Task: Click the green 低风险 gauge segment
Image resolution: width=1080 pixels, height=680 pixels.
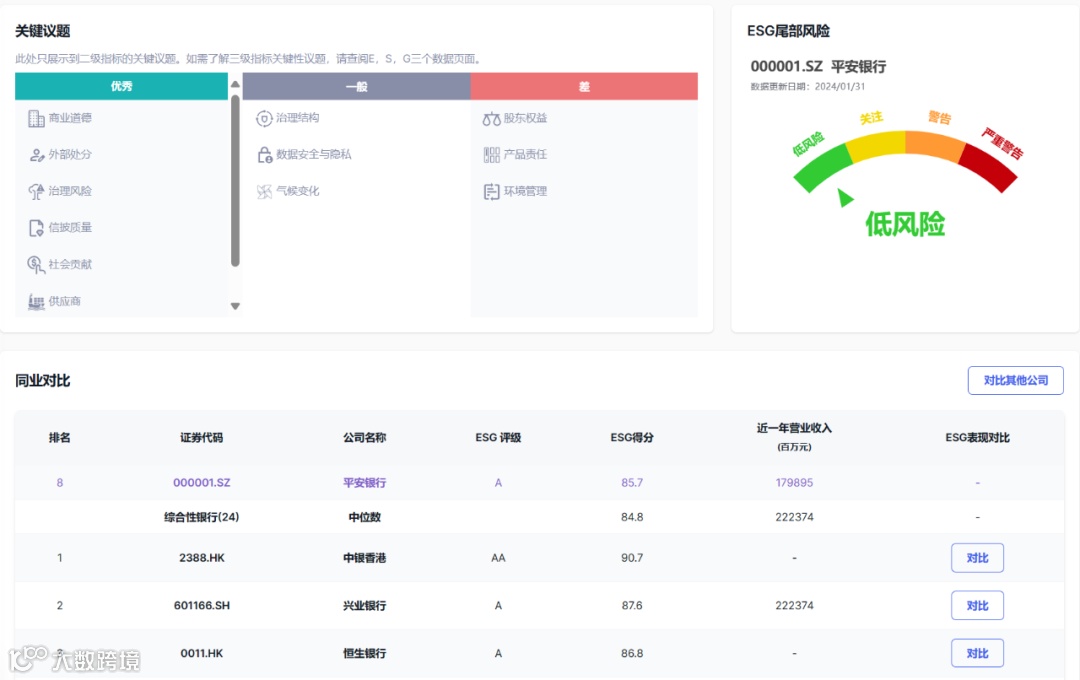Action: click(822, 167)
